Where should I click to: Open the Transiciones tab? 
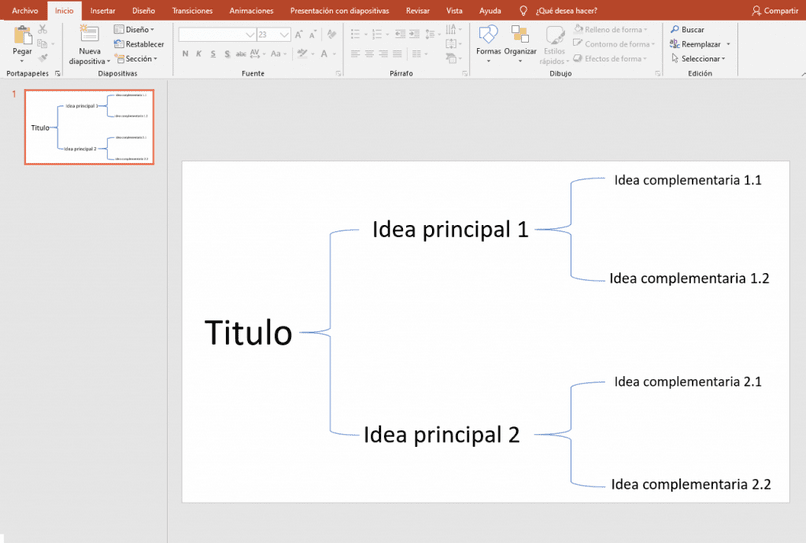192,11
